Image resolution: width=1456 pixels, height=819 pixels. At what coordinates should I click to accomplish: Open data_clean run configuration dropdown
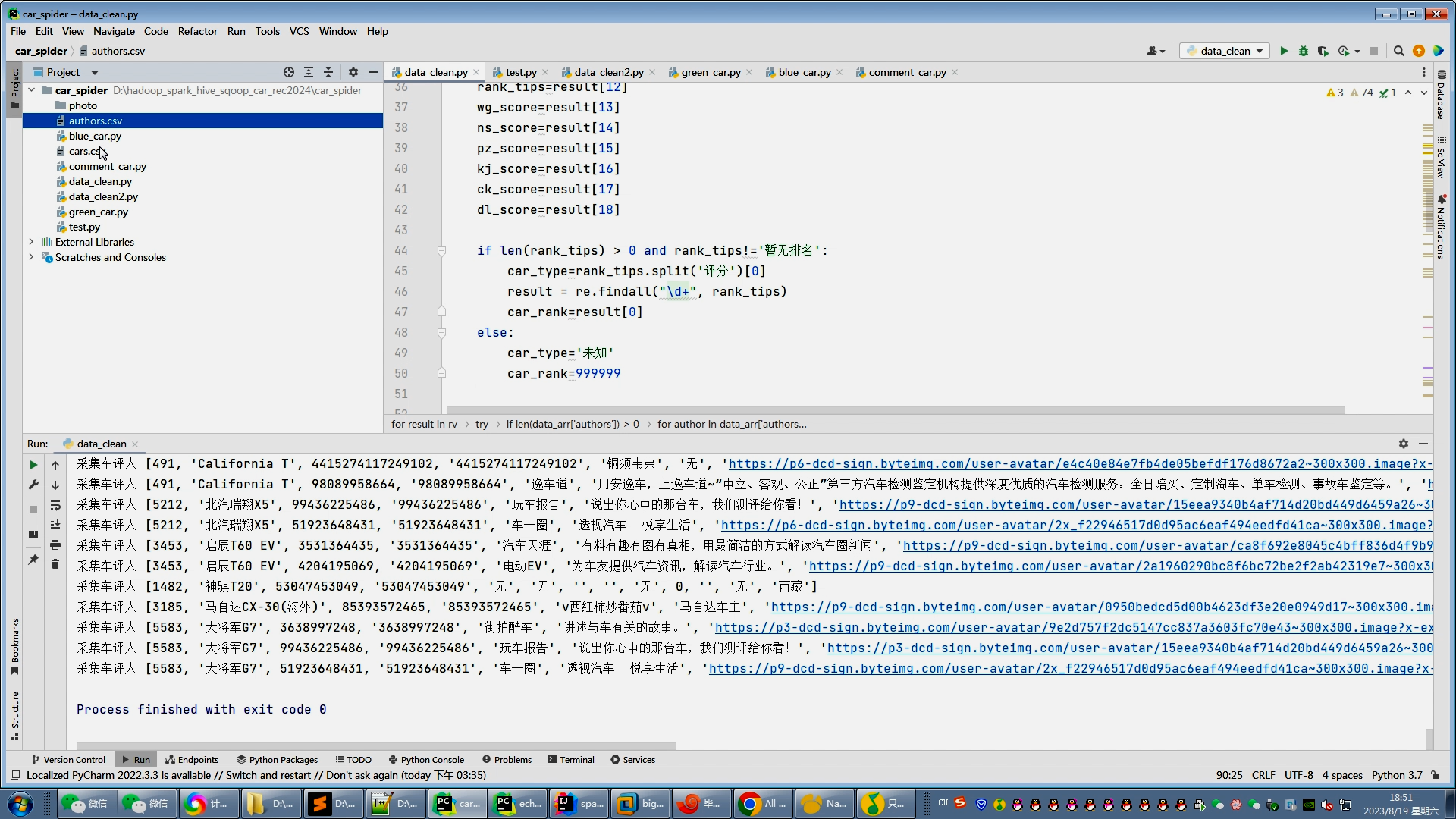coord(1225,51)
